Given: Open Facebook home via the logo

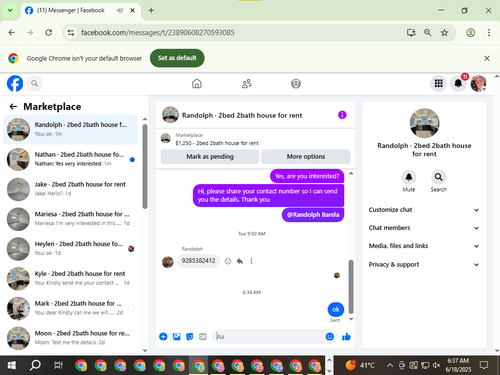Looking at the screenshot, I should (x=15, y=83).
